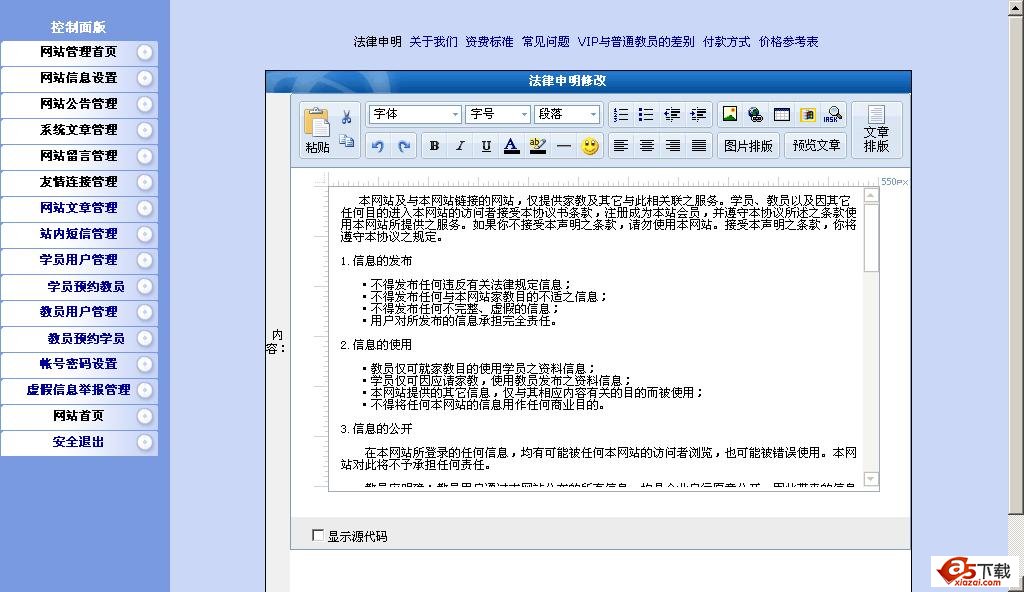Open 网站管理首页 in the sidebar

pos(78,52)
